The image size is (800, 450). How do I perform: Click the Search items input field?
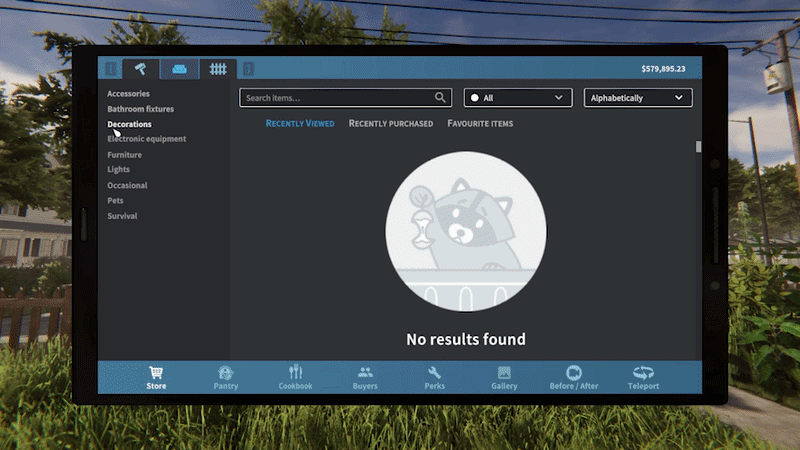(x=335, y=98)
